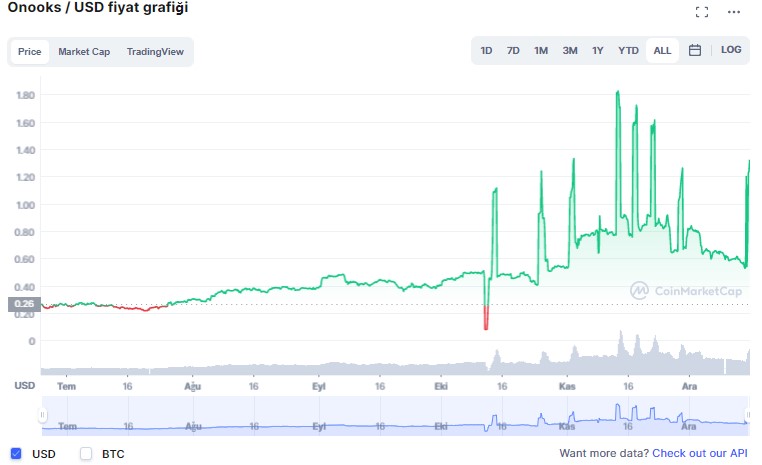Select the 1M time range
Screen dimensions: 762x465
click(x=541, y=51)
